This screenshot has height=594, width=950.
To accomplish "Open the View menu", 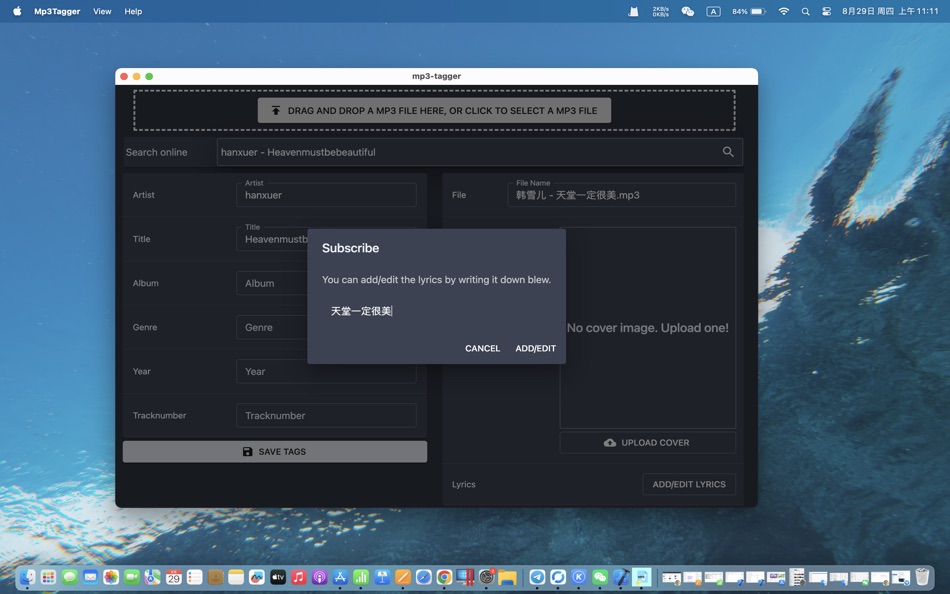I will click(101, 11).
